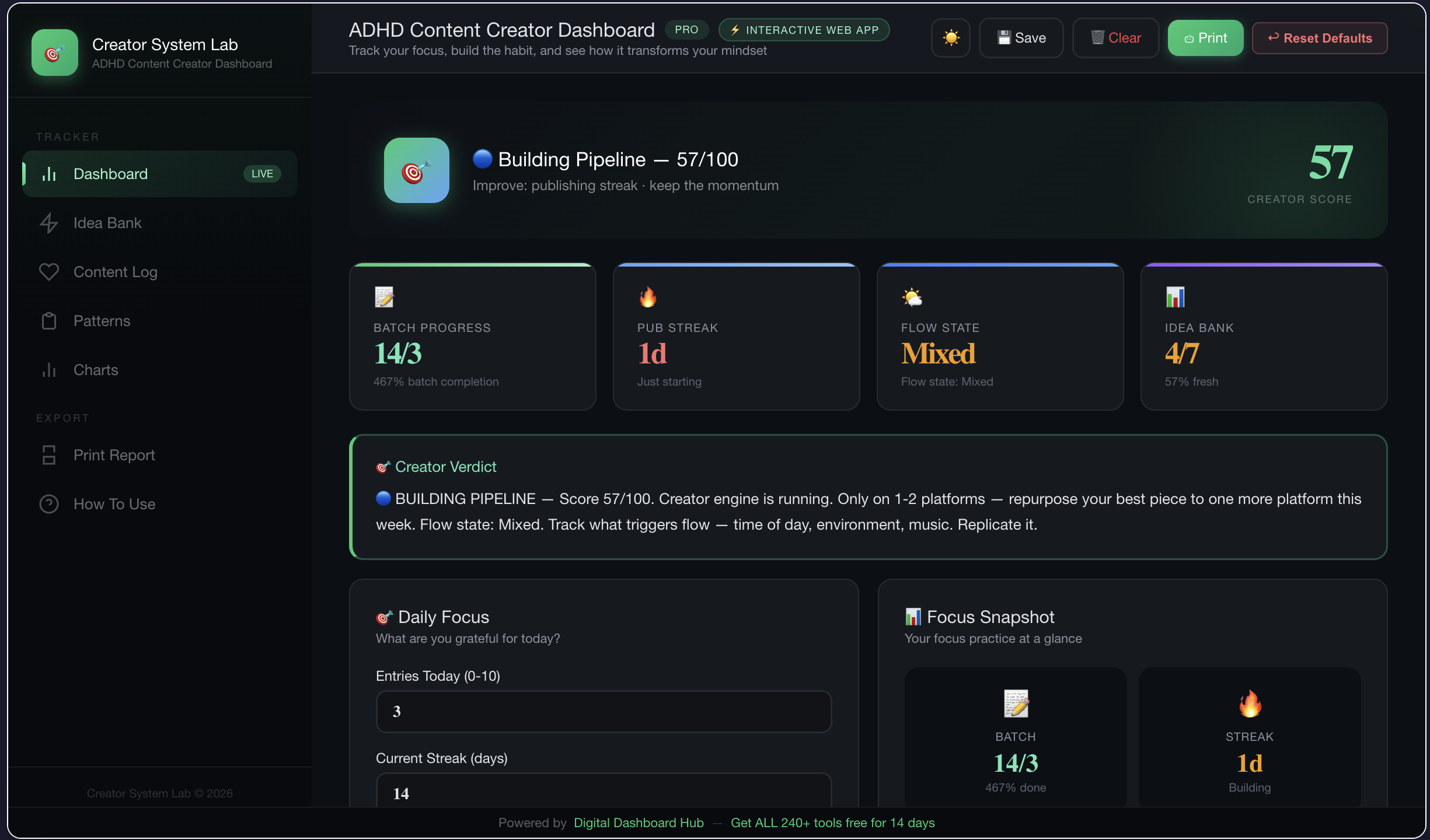Click the Charts bar icon in sidebar
The height and width of the screenshot is (840, 1430).
(x=49, y=370)
